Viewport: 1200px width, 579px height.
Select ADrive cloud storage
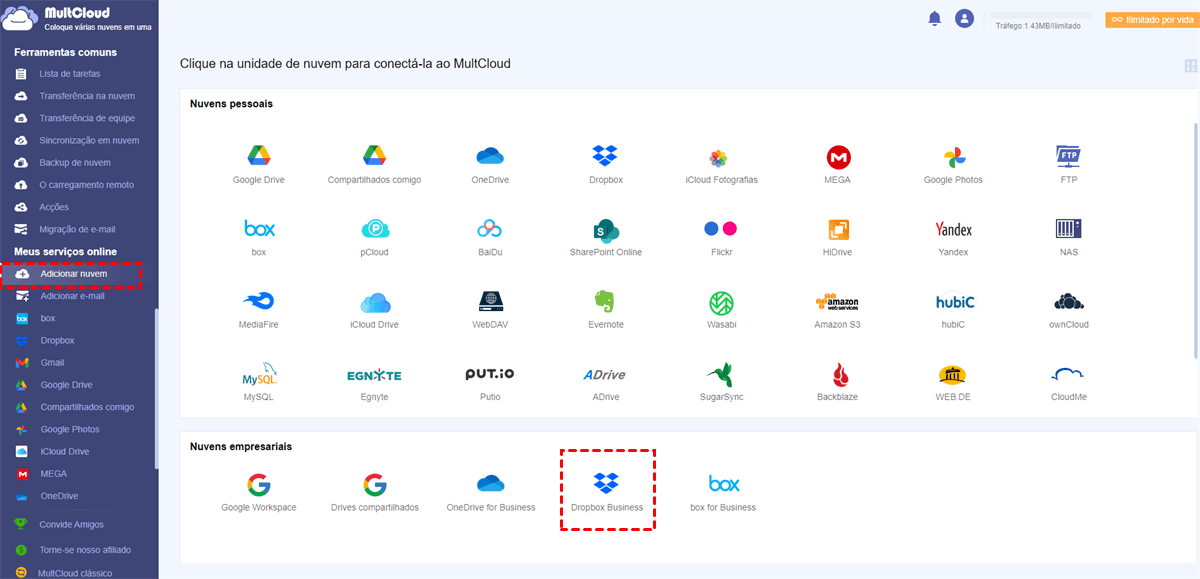click(x=604, y=375)
